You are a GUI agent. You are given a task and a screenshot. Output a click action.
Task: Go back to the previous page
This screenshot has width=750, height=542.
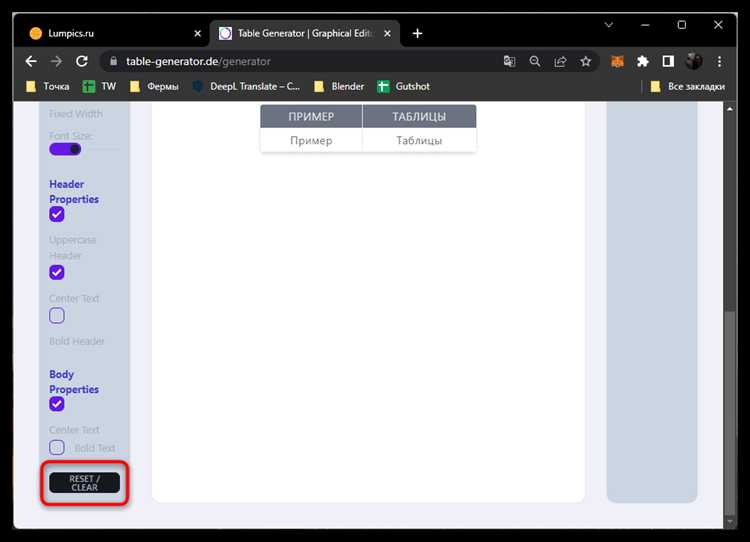[31, 61]
